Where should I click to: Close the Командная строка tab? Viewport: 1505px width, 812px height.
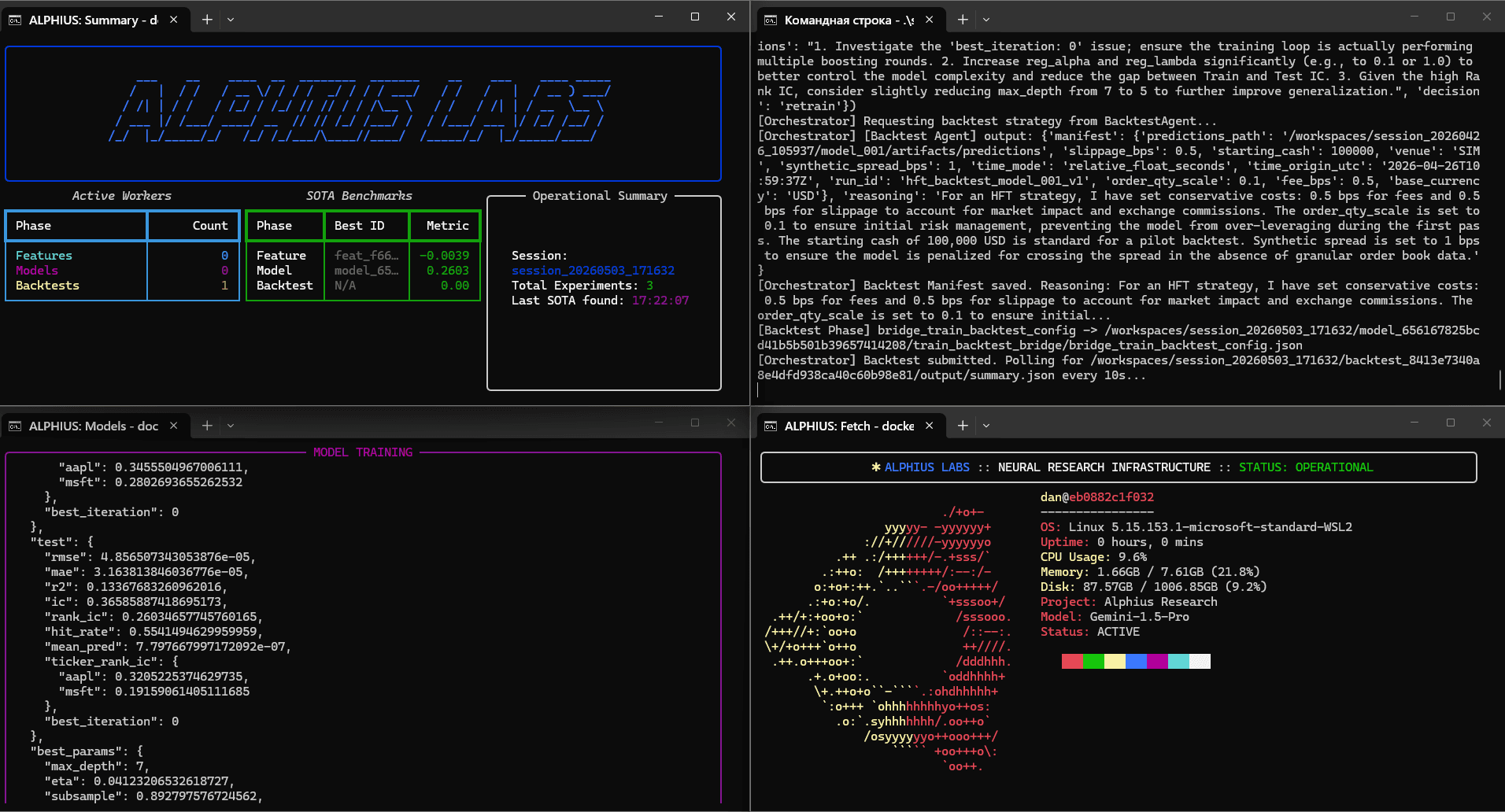pyautogui.click(x=930, y=20)
